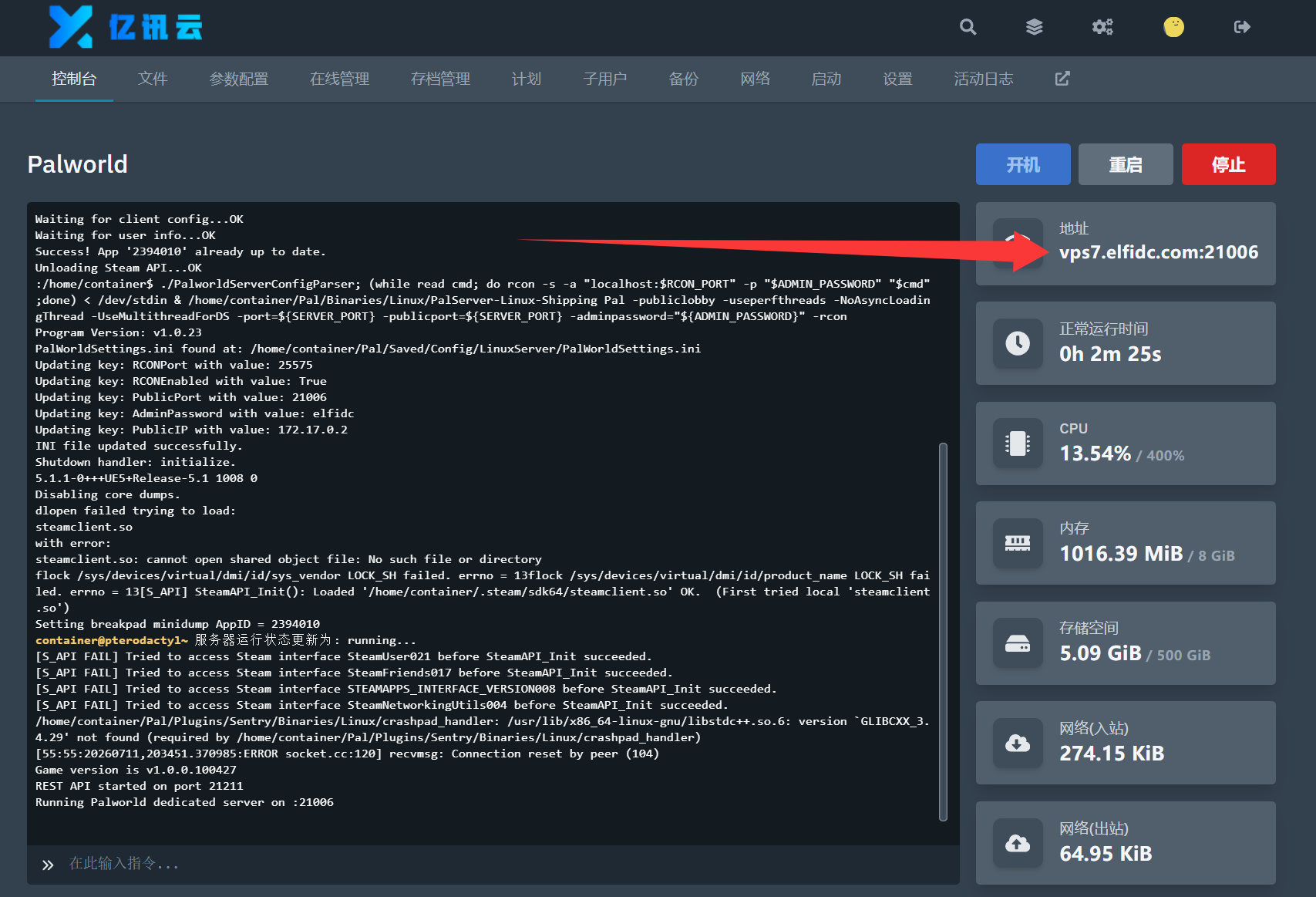Click the inbound network download icon
This screenshot has height=897, width=1316.
coord(1018,743)
